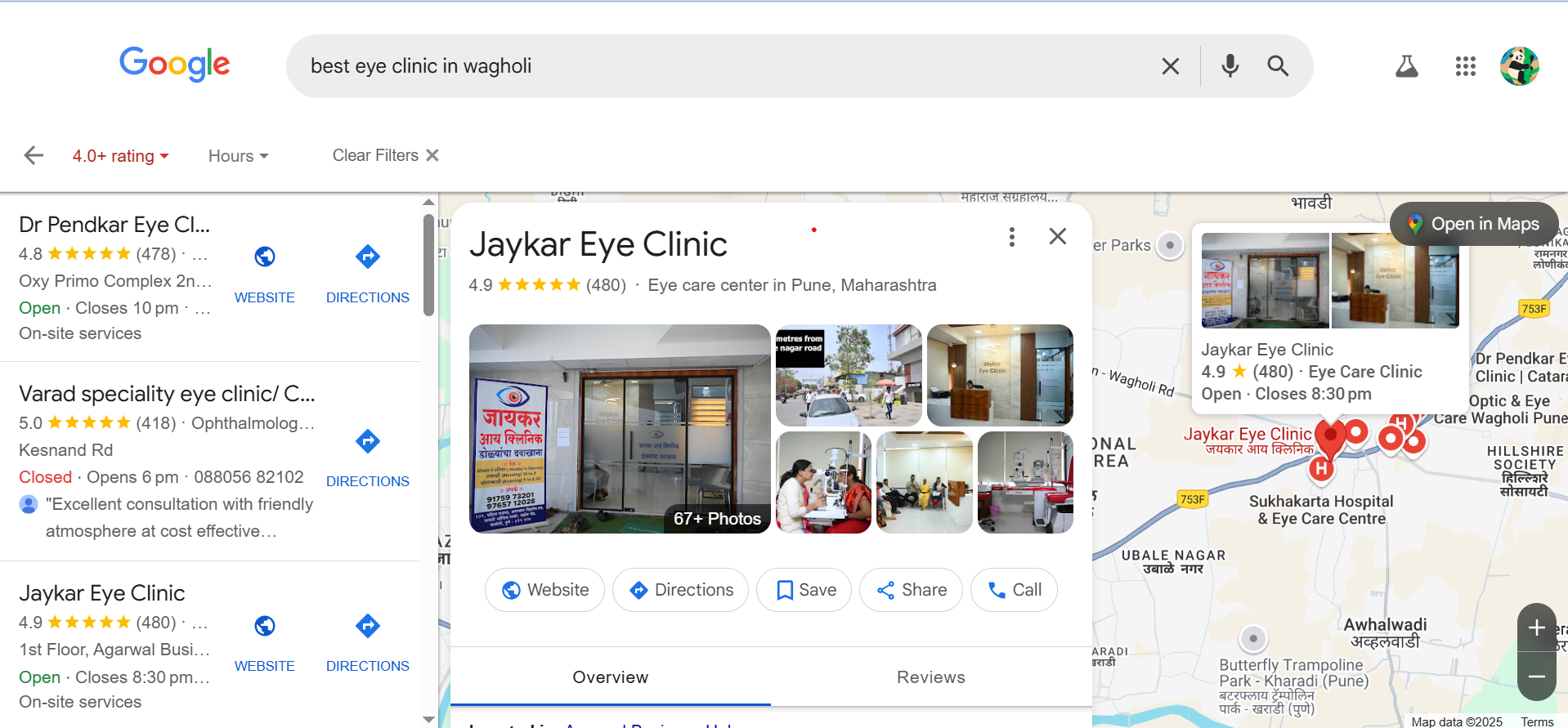Expand the Hours filter dropdown
Screen dimensions: 1568x728
tap(238, 155)
